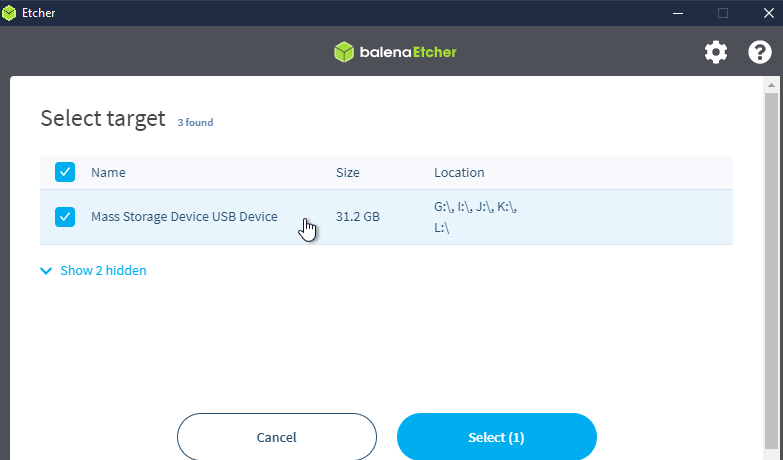Toggle the select-all checkbox in table header
783x460 pixels.
click(65, 172)
